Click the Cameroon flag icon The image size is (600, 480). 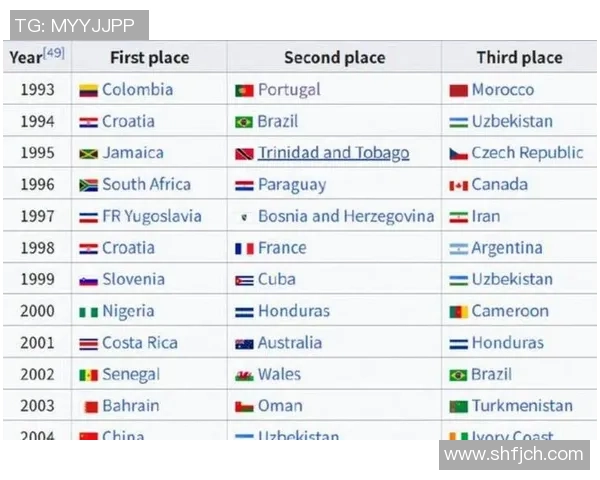pos(459,312)
